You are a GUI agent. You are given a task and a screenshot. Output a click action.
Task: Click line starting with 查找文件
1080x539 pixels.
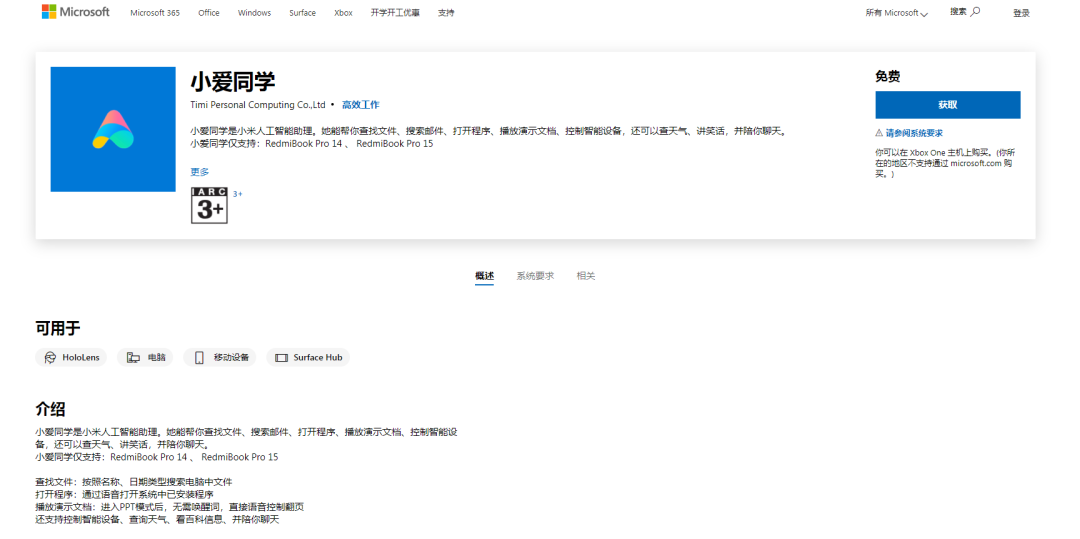134,482
